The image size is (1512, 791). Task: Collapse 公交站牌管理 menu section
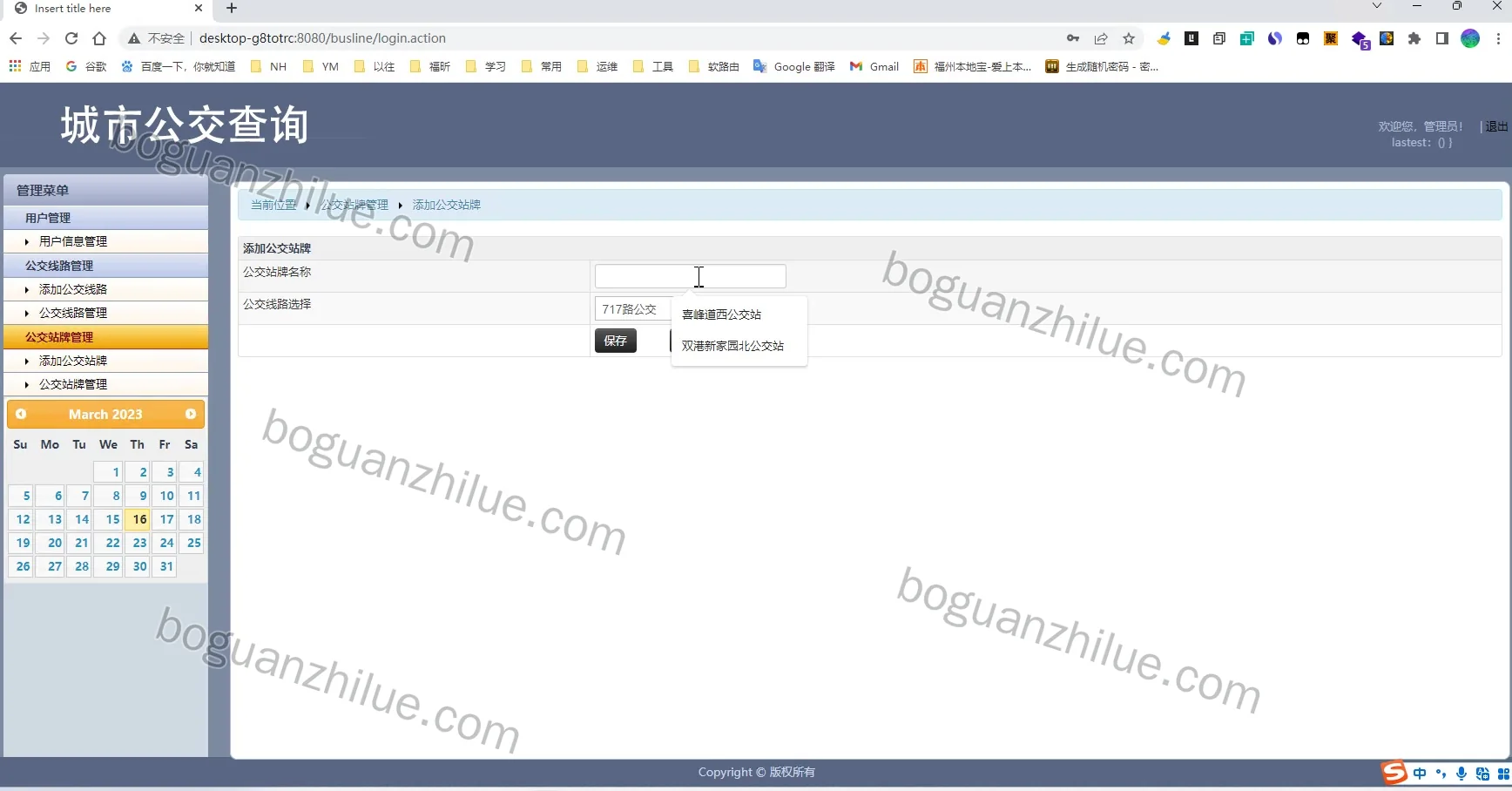tap(106, 337)
